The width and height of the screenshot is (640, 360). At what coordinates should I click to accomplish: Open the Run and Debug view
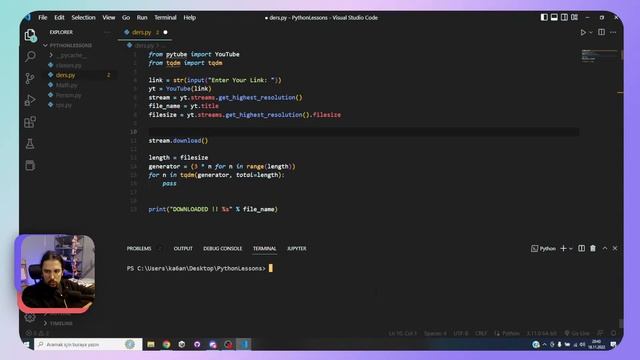click(30, 100)
